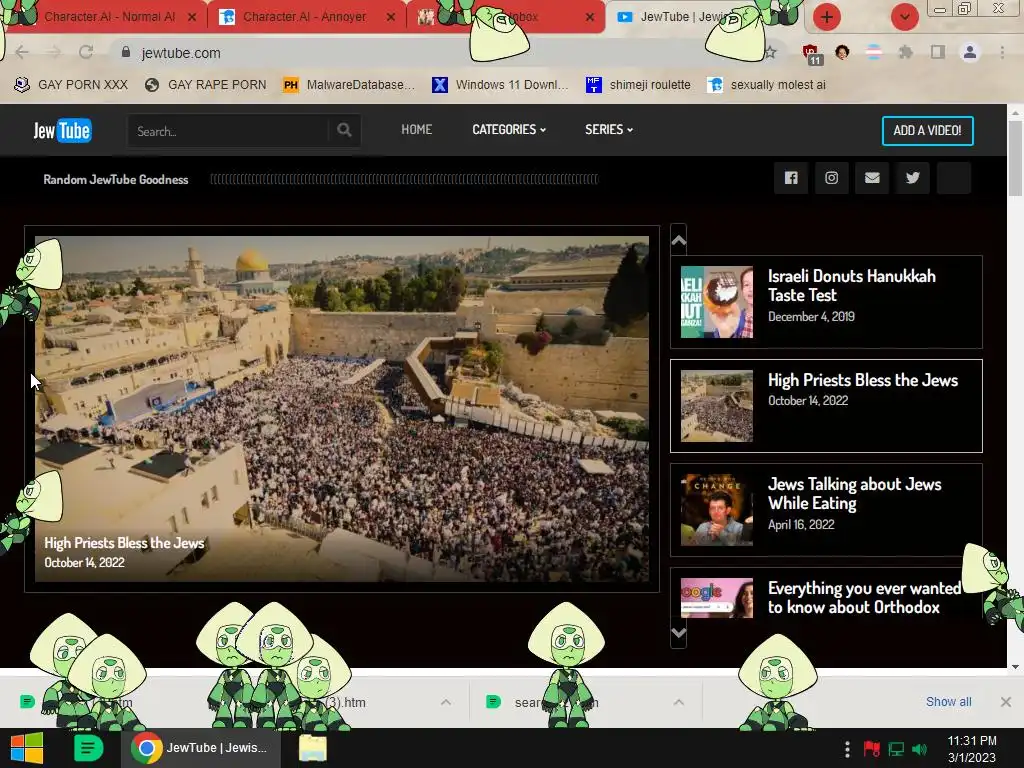This screenshot has width=1024, height=768.
Task: Open the JewTube logo home link
Action: pyautogui.click(x=63, y=131)
